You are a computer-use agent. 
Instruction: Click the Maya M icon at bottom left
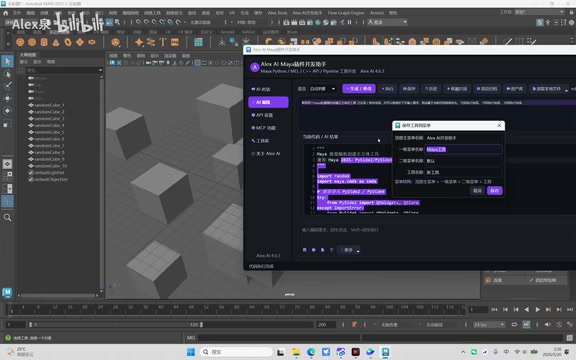pos(7,292)
